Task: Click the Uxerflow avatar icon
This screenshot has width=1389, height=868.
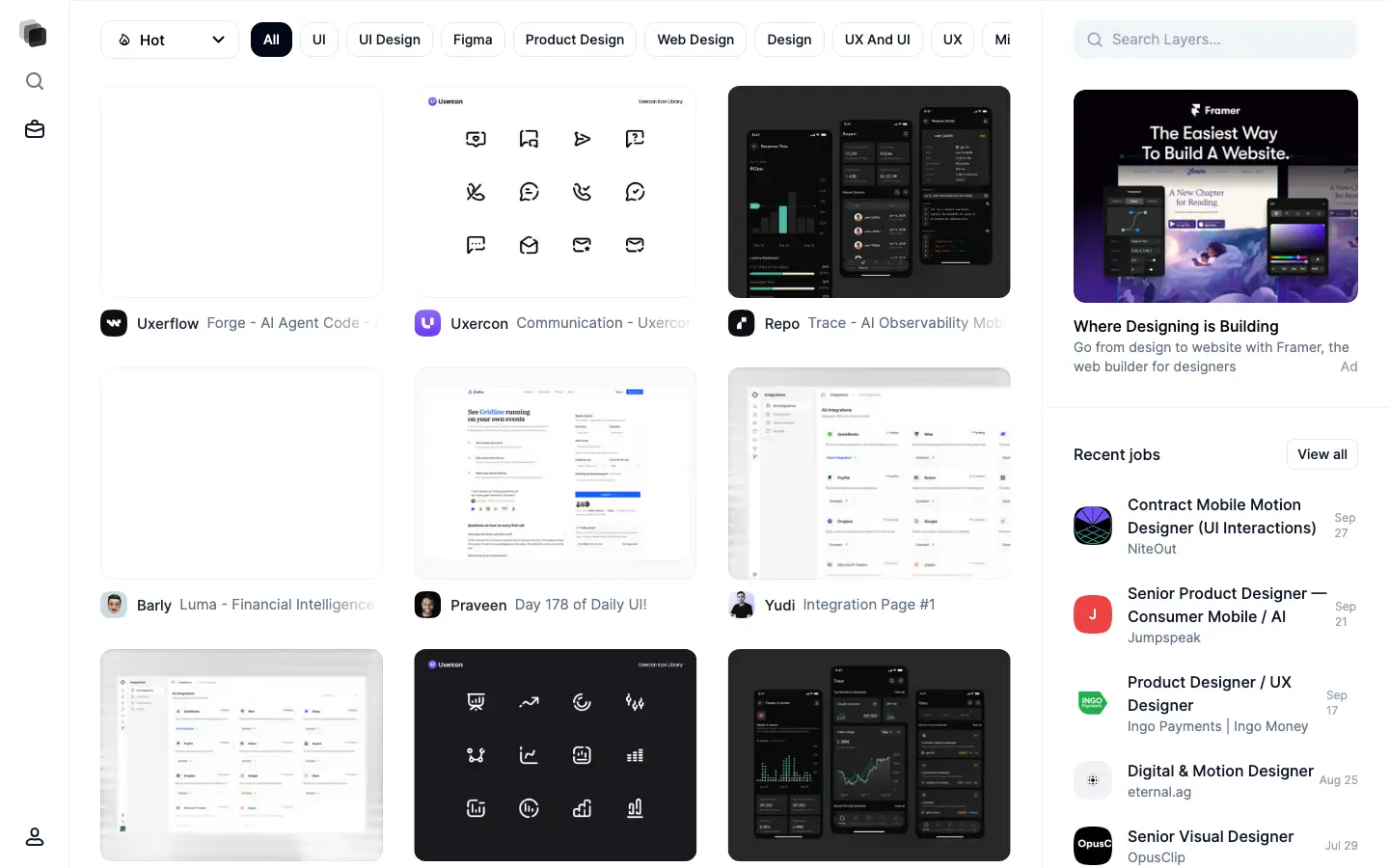Action: [114, 323]
